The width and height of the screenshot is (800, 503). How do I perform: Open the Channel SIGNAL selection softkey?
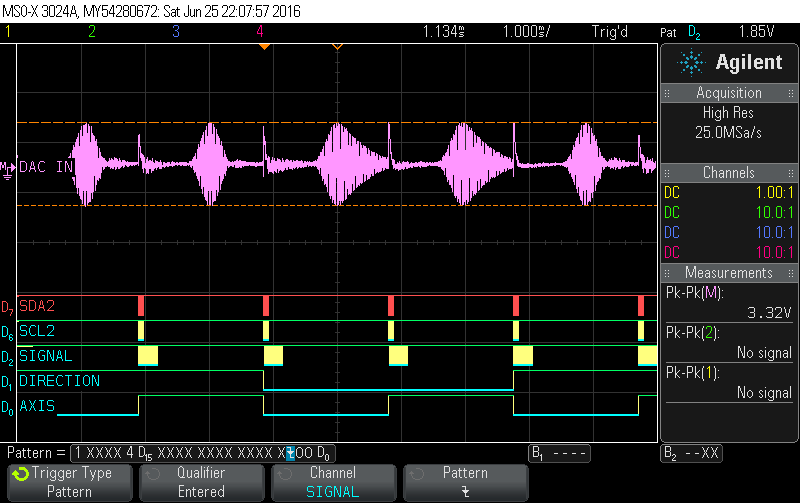pos(332,482)
